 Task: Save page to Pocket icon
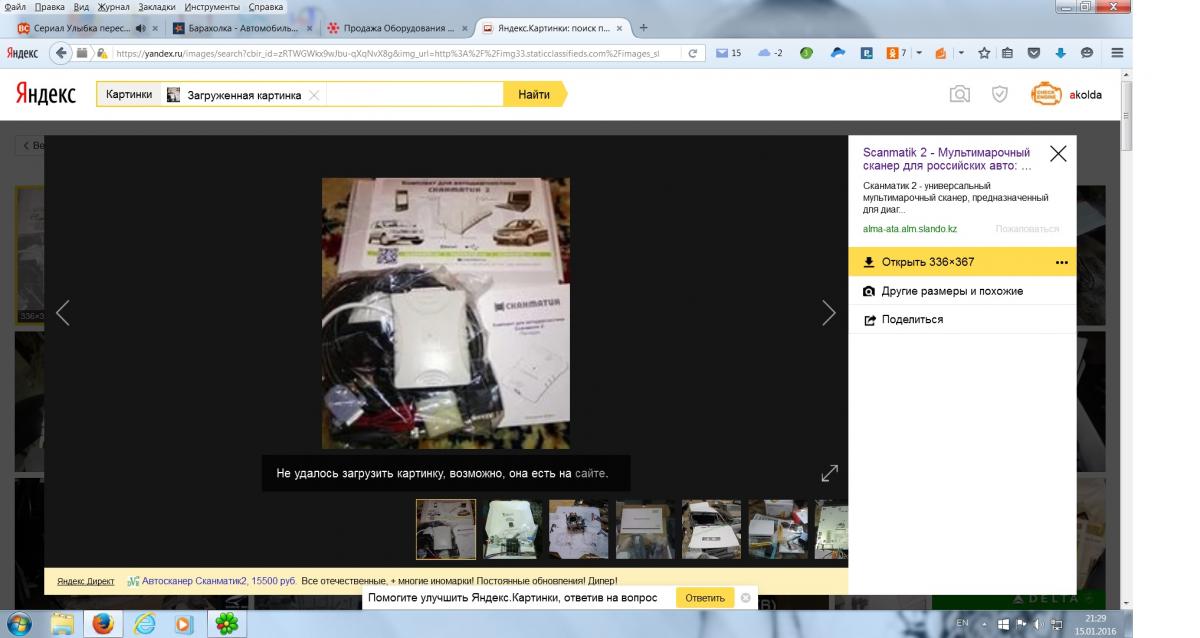click(x=1035, y=53)
